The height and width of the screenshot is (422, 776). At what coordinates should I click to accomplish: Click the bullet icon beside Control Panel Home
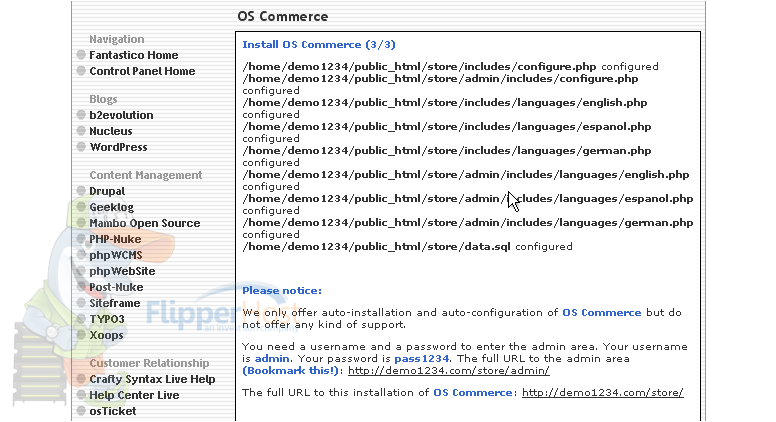pyautogui.click(x=81, y=71)
